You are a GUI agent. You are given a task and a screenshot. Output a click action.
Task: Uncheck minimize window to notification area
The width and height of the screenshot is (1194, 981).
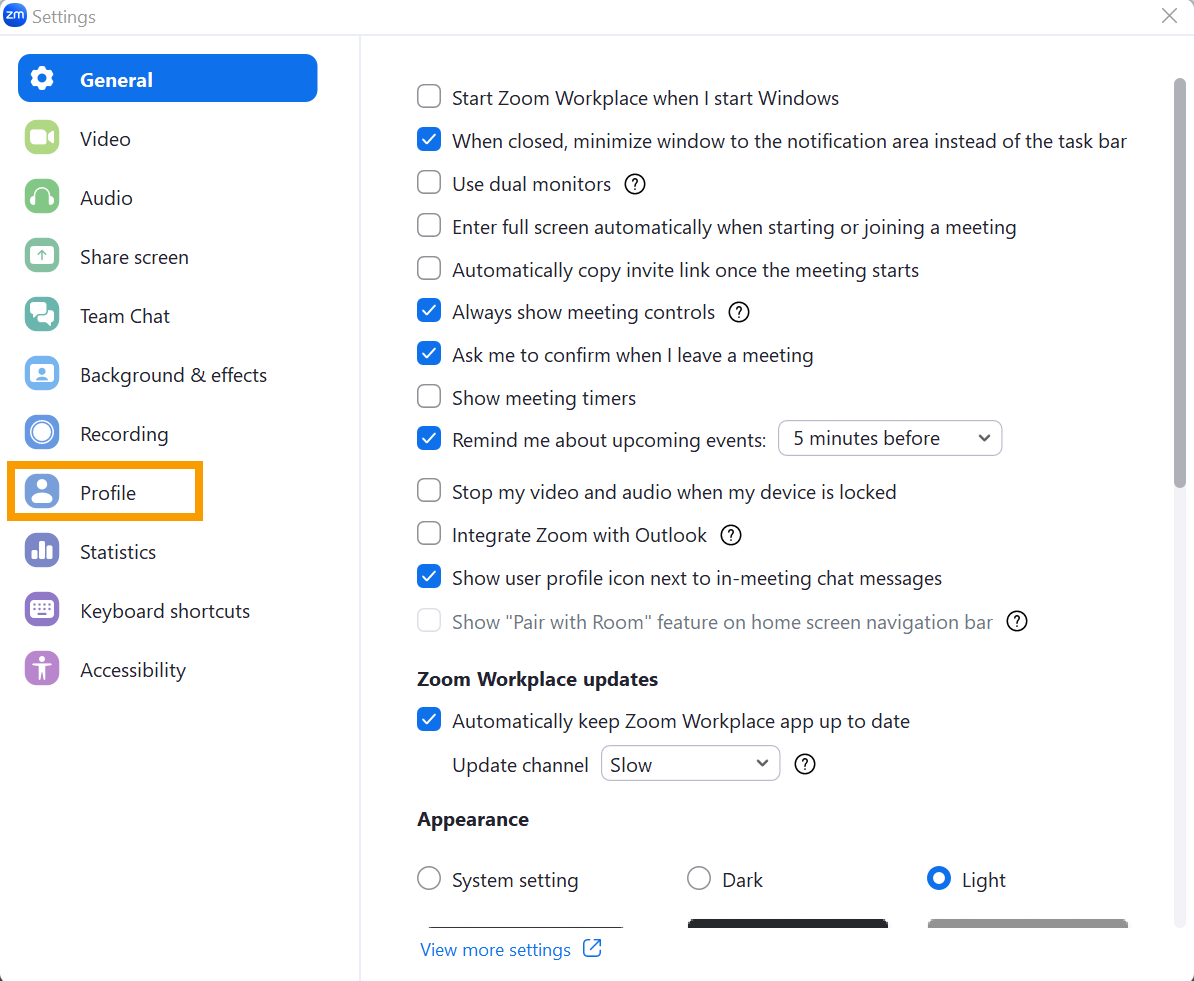pyautogui.click(x=429, y=139)
